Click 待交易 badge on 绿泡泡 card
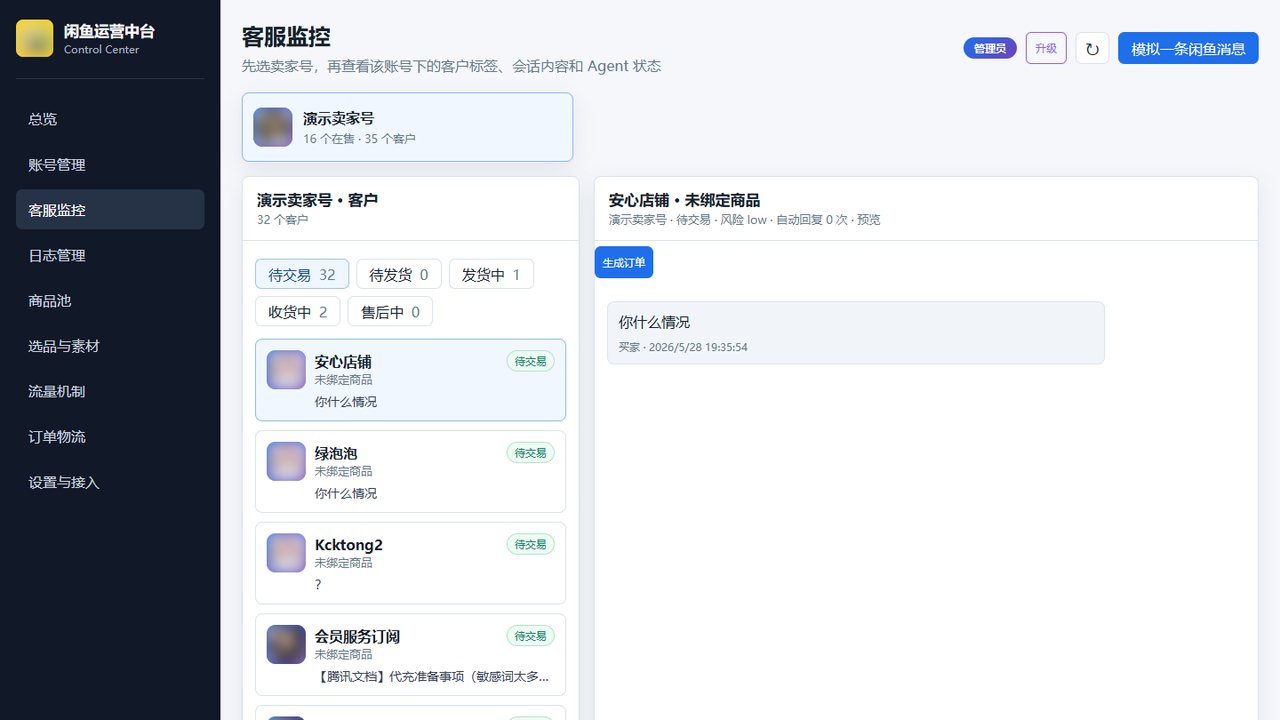 (x=530, y=453)
